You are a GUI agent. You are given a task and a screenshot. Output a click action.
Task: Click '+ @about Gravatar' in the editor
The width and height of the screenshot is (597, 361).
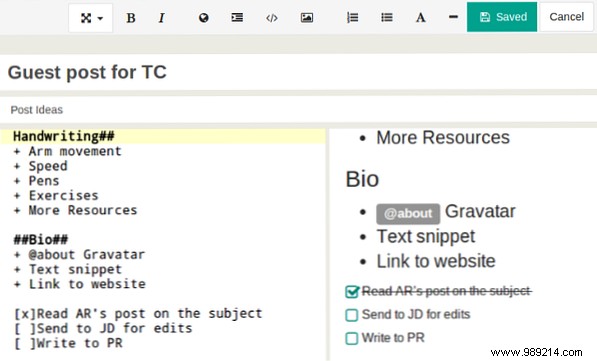click(x=79, y=254)
